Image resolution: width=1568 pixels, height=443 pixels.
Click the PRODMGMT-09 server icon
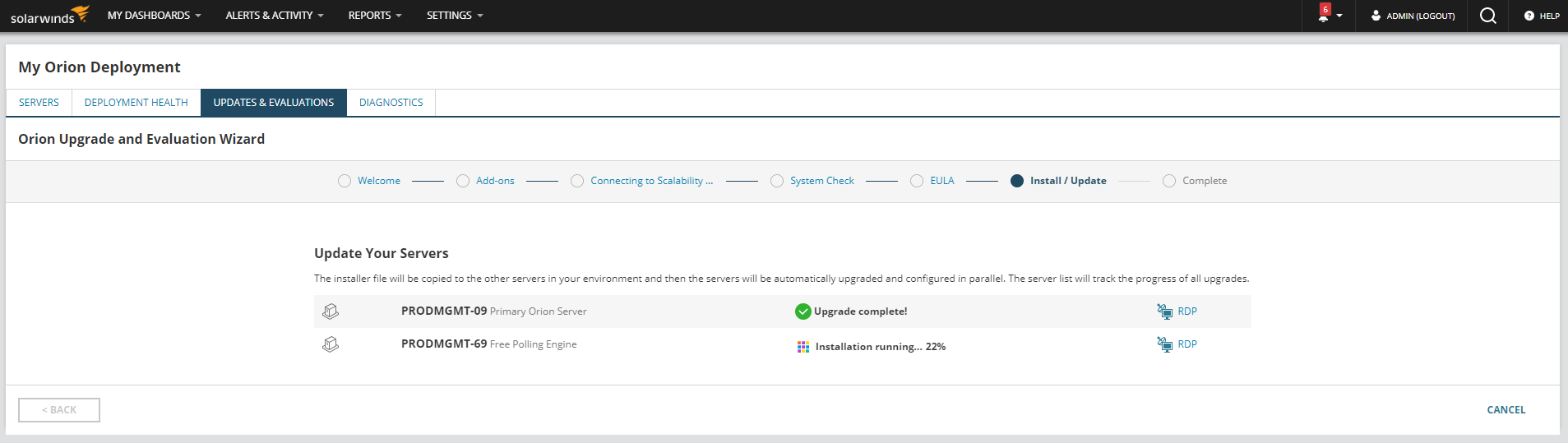(331, 311)
